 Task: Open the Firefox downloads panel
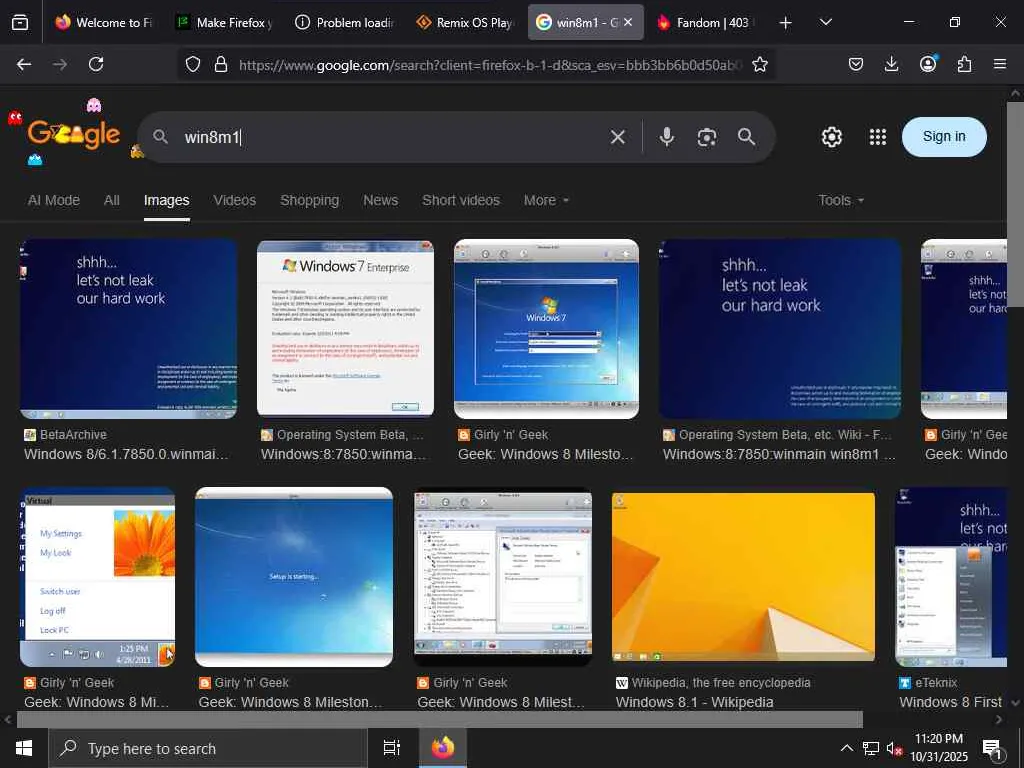point(891,64)
